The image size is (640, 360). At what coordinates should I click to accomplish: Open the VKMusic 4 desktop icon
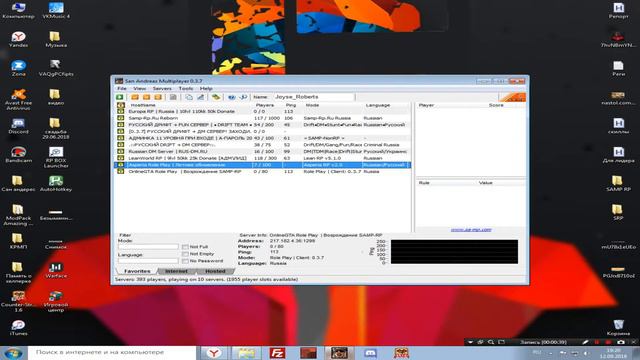(x=56, y=11)
